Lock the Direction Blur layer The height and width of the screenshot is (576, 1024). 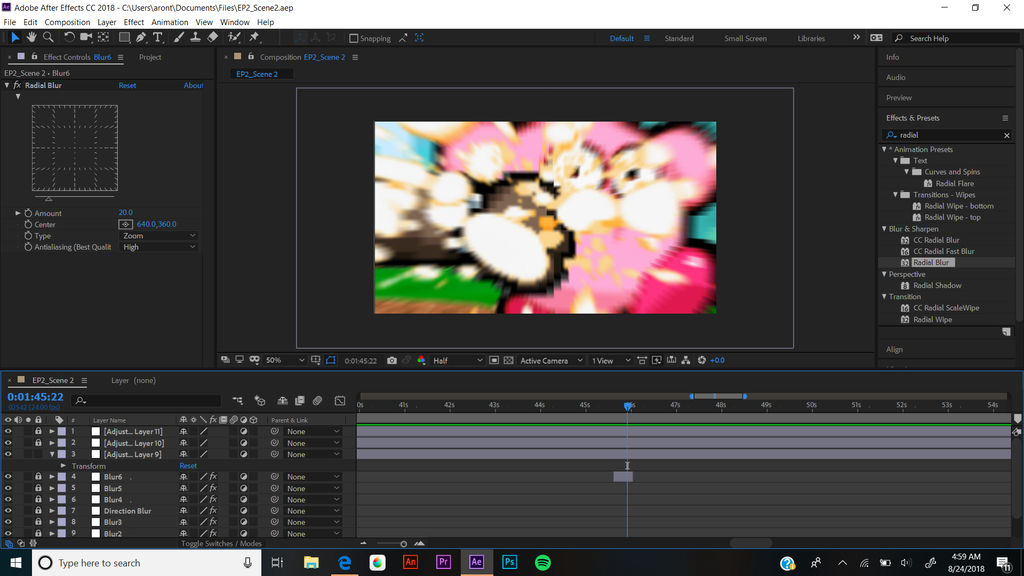pyautogui.click(x=38, y=510)
